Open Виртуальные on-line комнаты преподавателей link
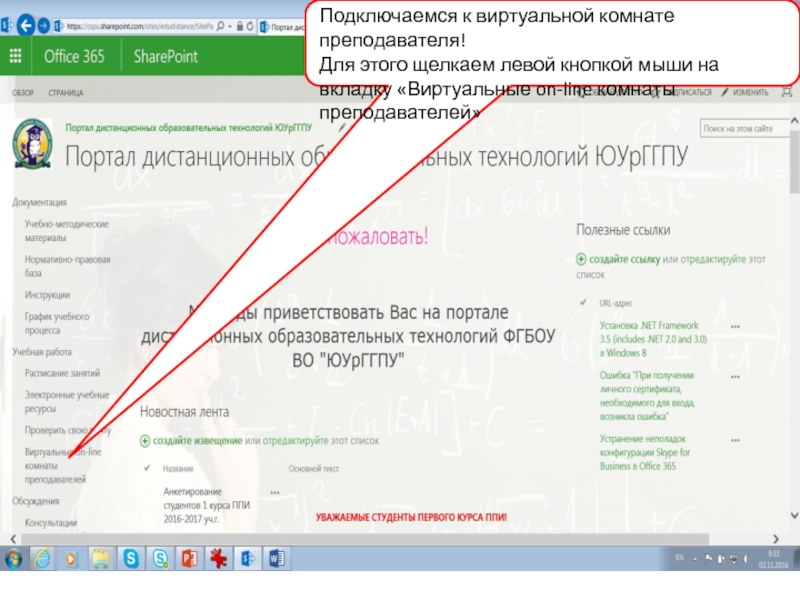The image size is (800, 600). [x=62, y=466]
